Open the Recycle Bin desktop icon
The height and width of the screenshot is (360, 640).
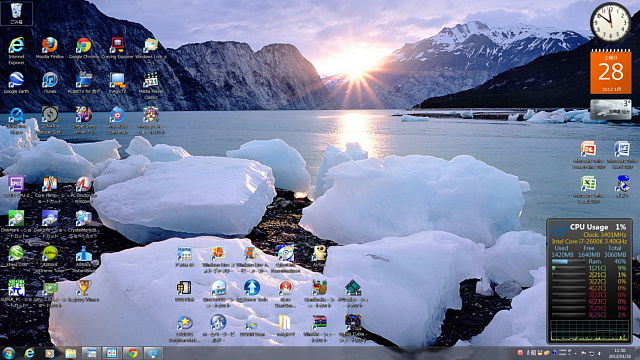click(x=16, y=13)
